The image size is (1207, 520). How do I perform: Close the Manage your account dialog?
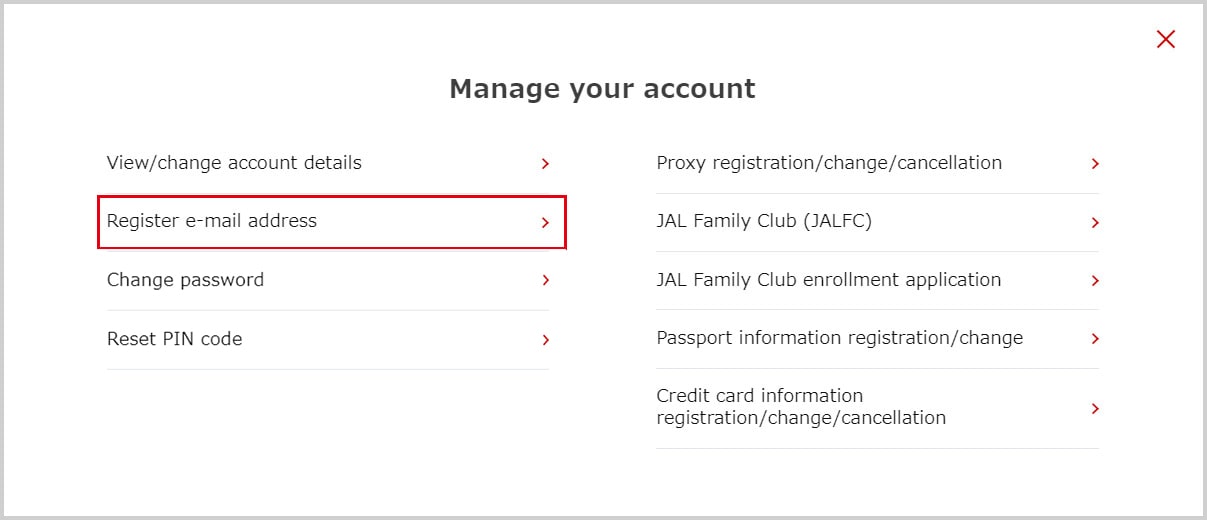[1165, 40]
